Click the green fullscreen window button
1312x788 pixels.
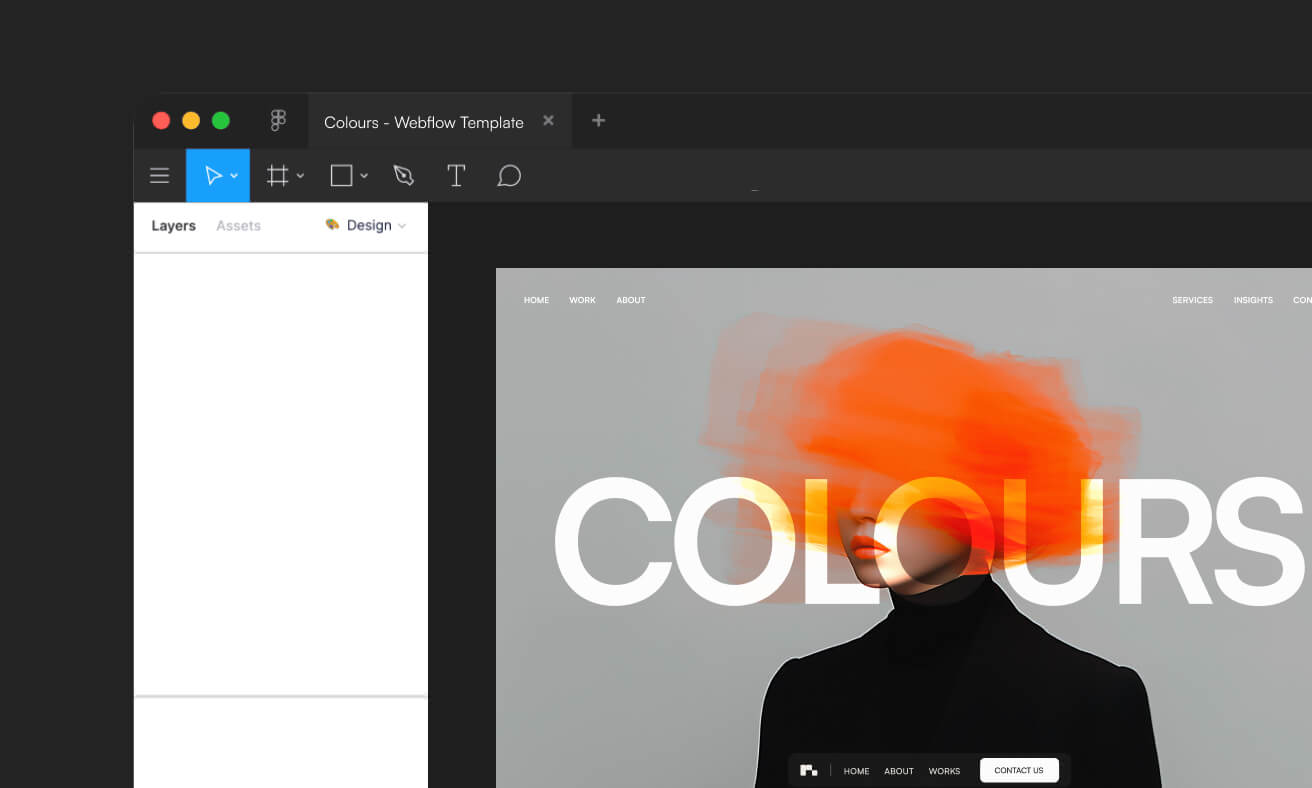(221, 121)
